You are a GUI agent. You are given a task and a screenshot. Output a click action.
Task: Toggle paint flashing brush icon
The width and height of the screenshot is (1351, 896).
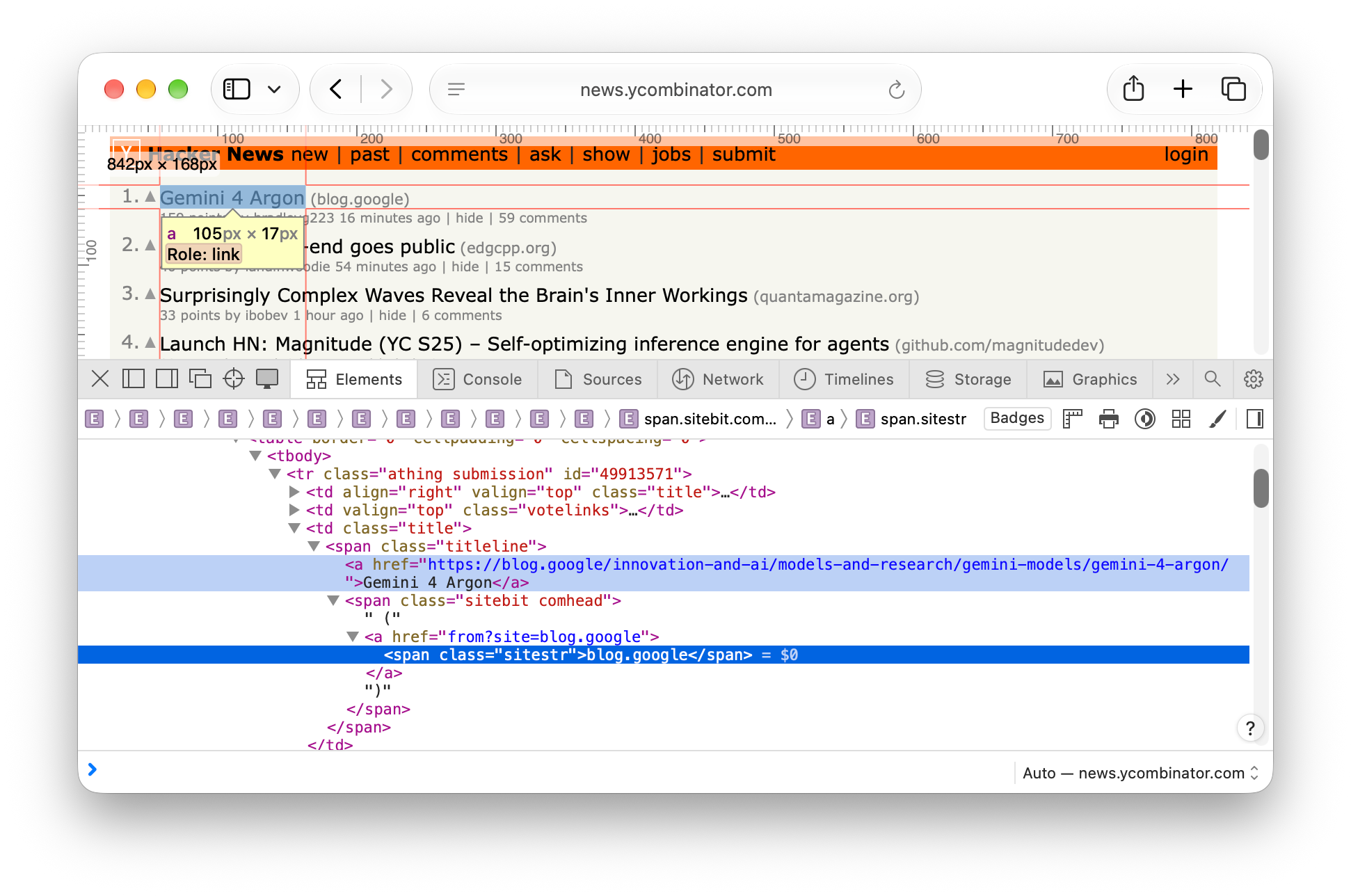(1217, 419)
